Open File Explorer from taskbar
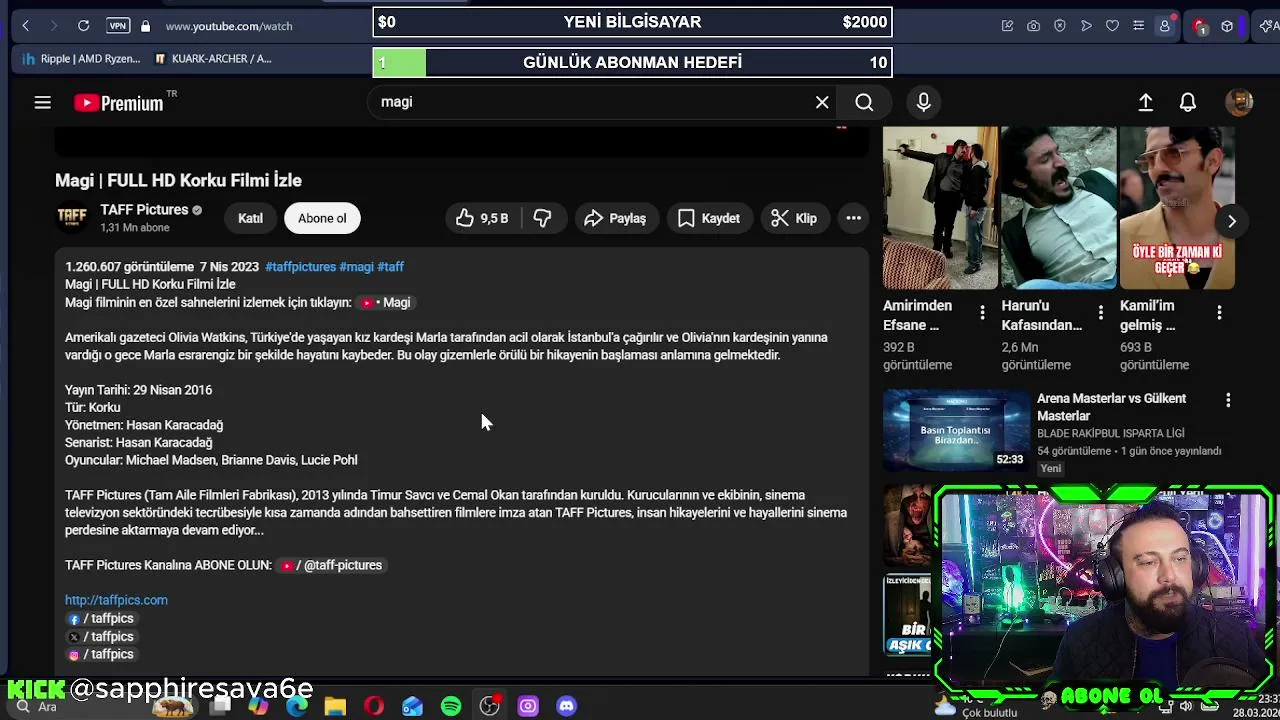Image resolution: width=1280 pixels, height=720 pixels. point(335,707)
